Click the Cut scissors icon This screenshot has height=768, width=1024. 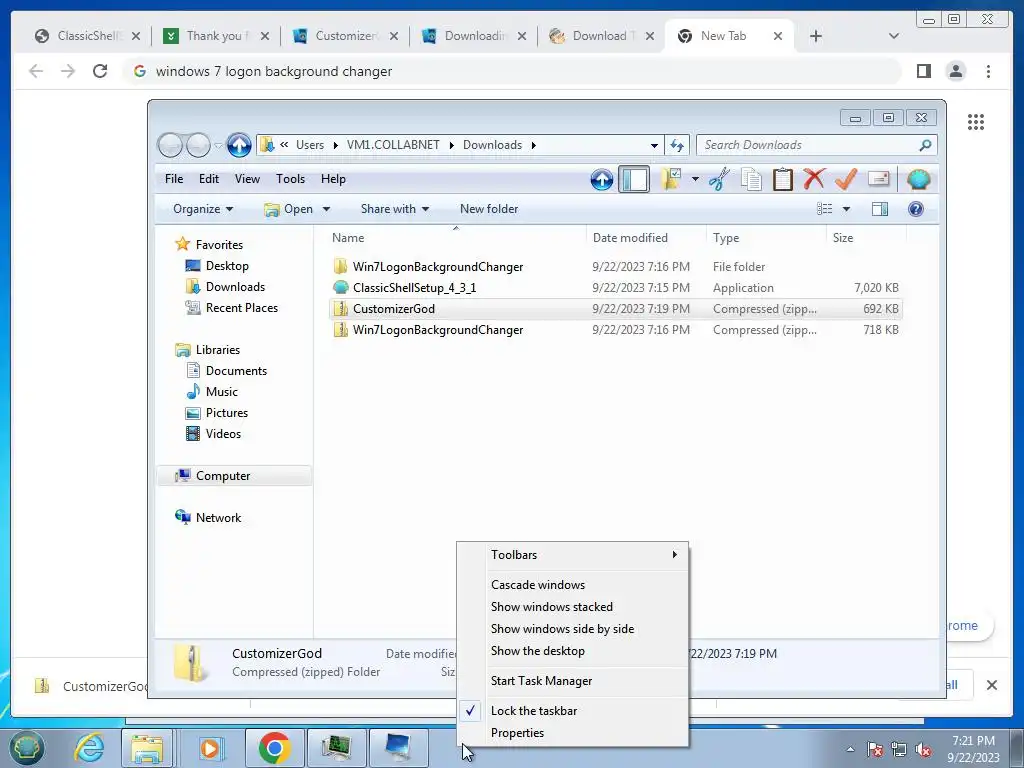tap(719, 179)
